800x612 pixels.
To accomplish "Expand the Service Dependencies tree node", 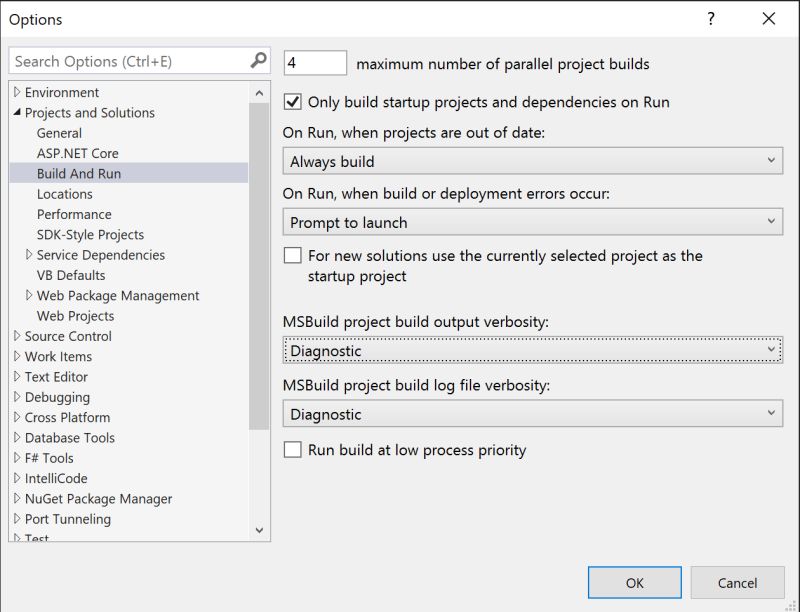I will (x=27, y=255).
